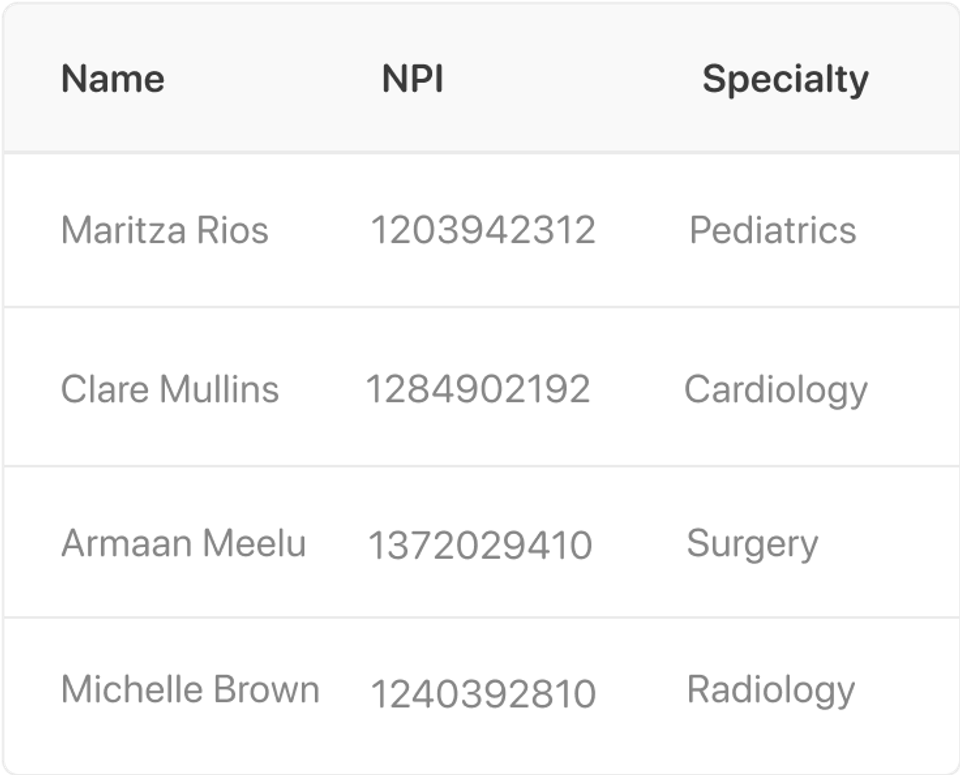Screen dimensions: 960x775
Task: Select NPI number 1203942312
Action: 483,231
